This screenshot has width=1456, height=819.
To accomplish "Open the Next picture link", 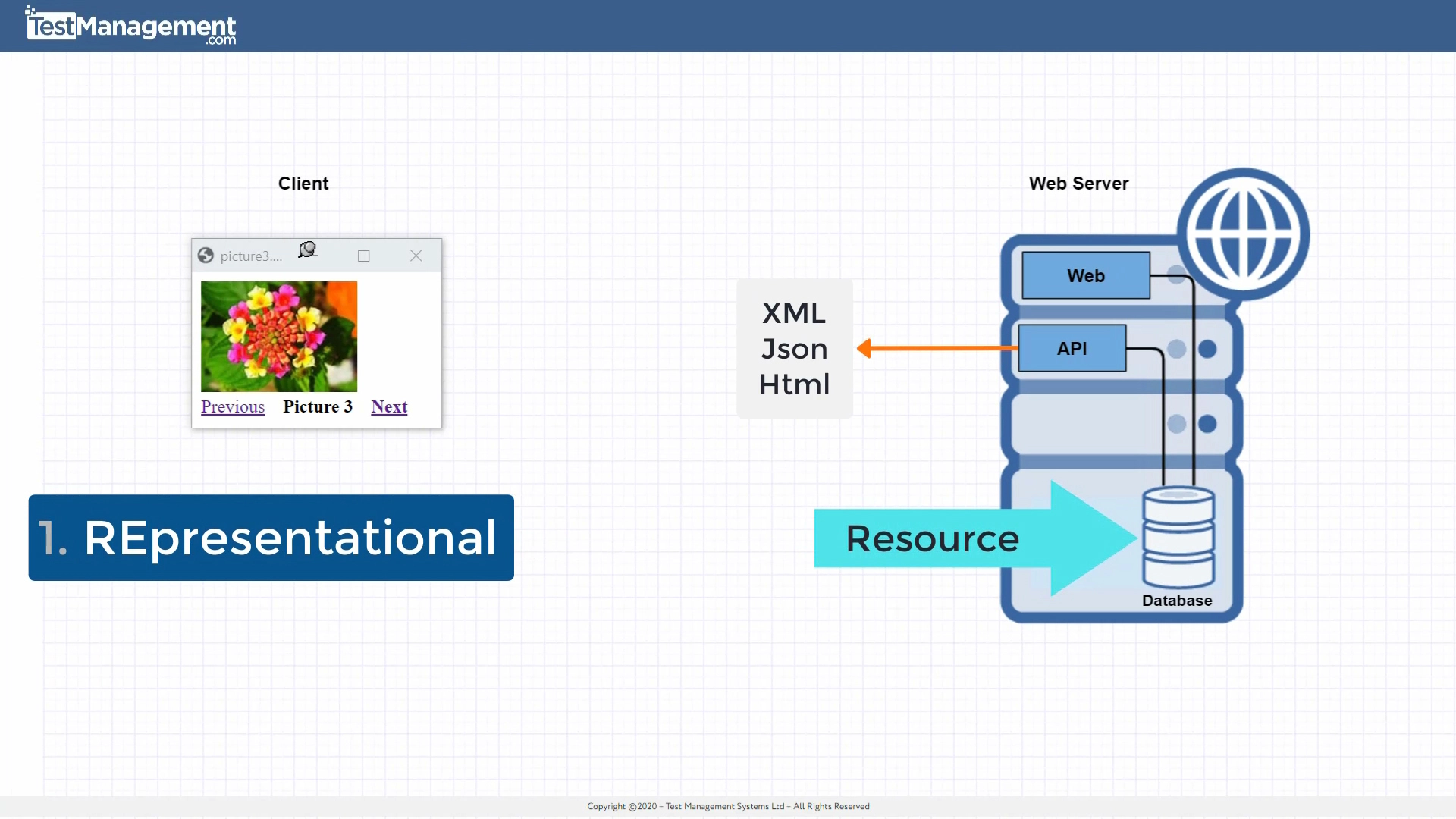I will tap(389, 407).
